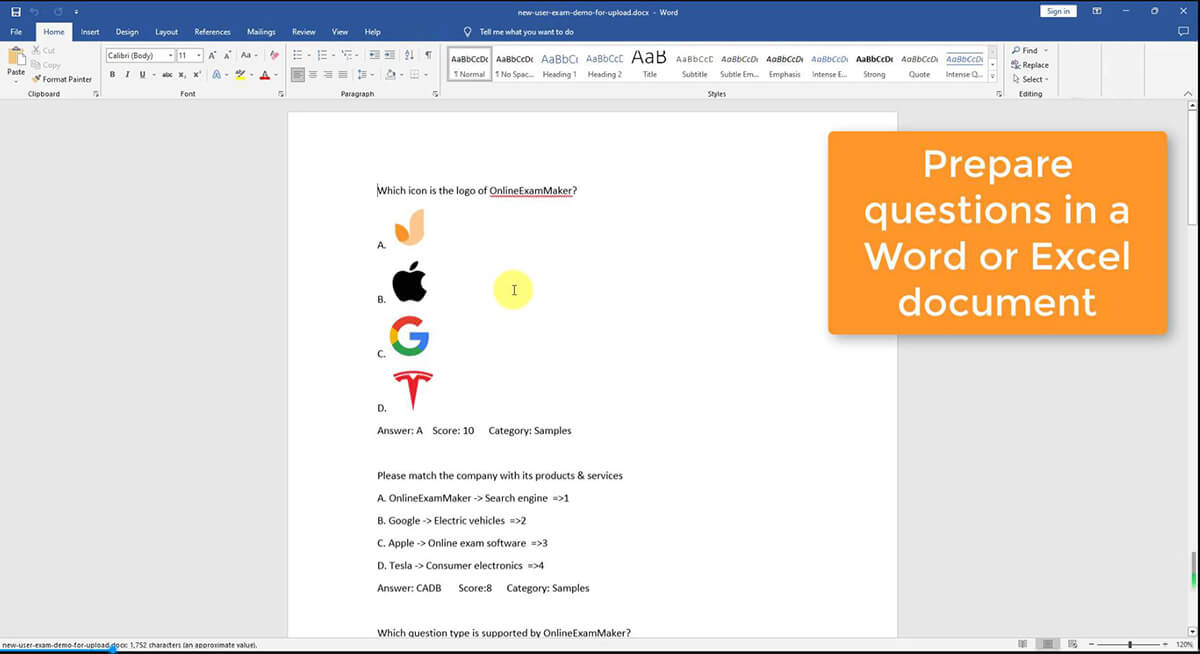Open the Paste options arrow below Paste

[x=16, y=81]
